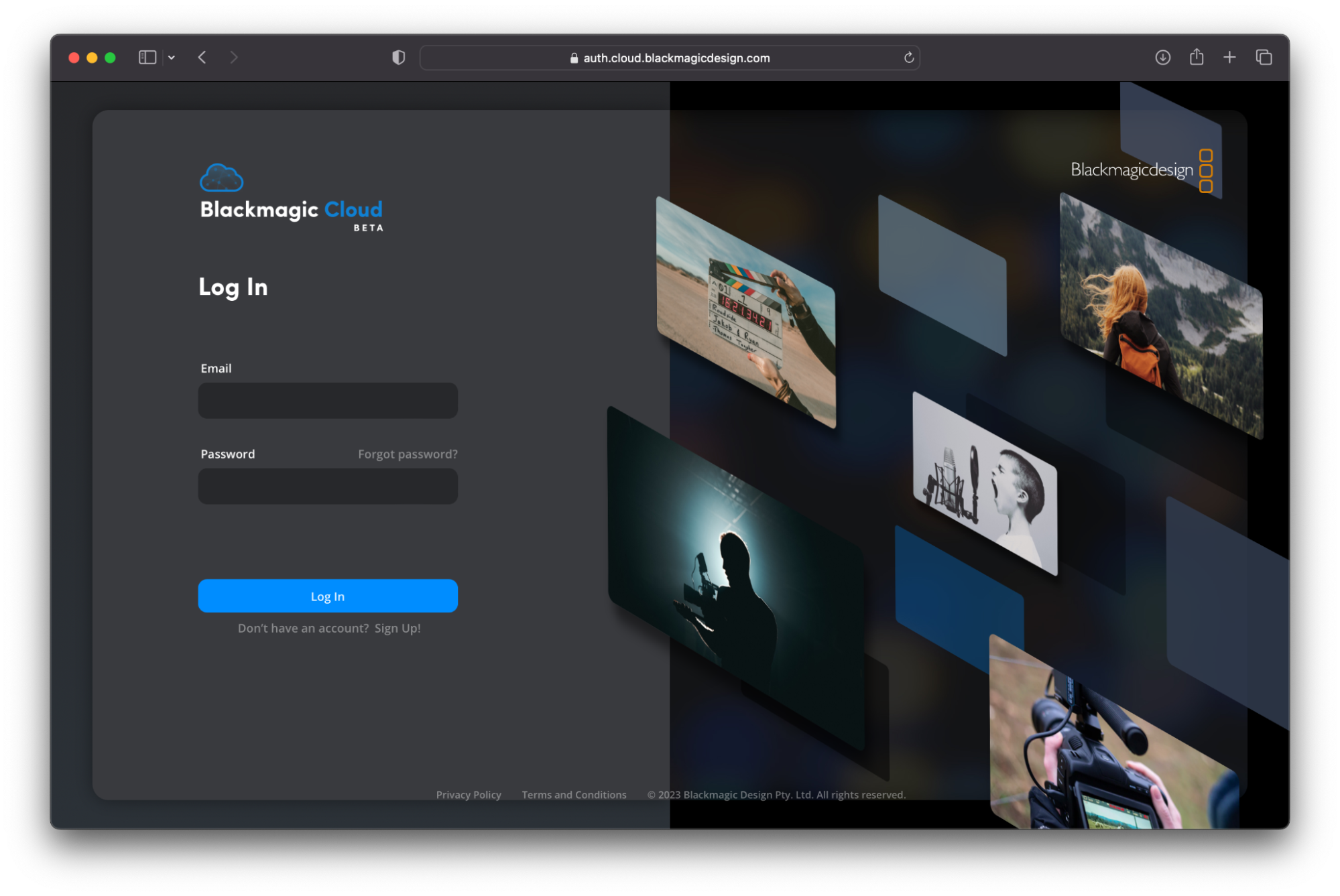Go forward with the forward arrow
1340x896 pixels.
(233, 58)
